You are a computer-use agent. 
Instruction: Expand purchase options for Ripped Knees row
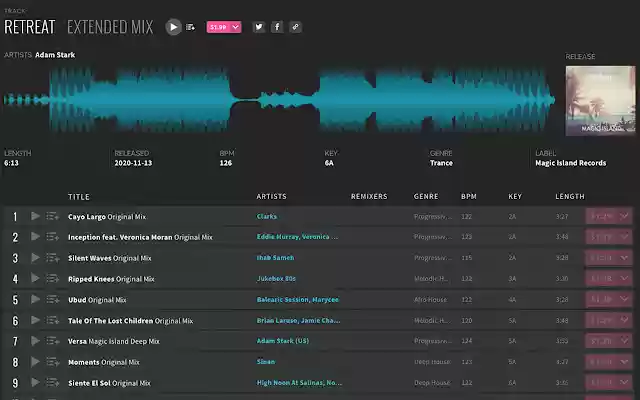tap(626, 279)
